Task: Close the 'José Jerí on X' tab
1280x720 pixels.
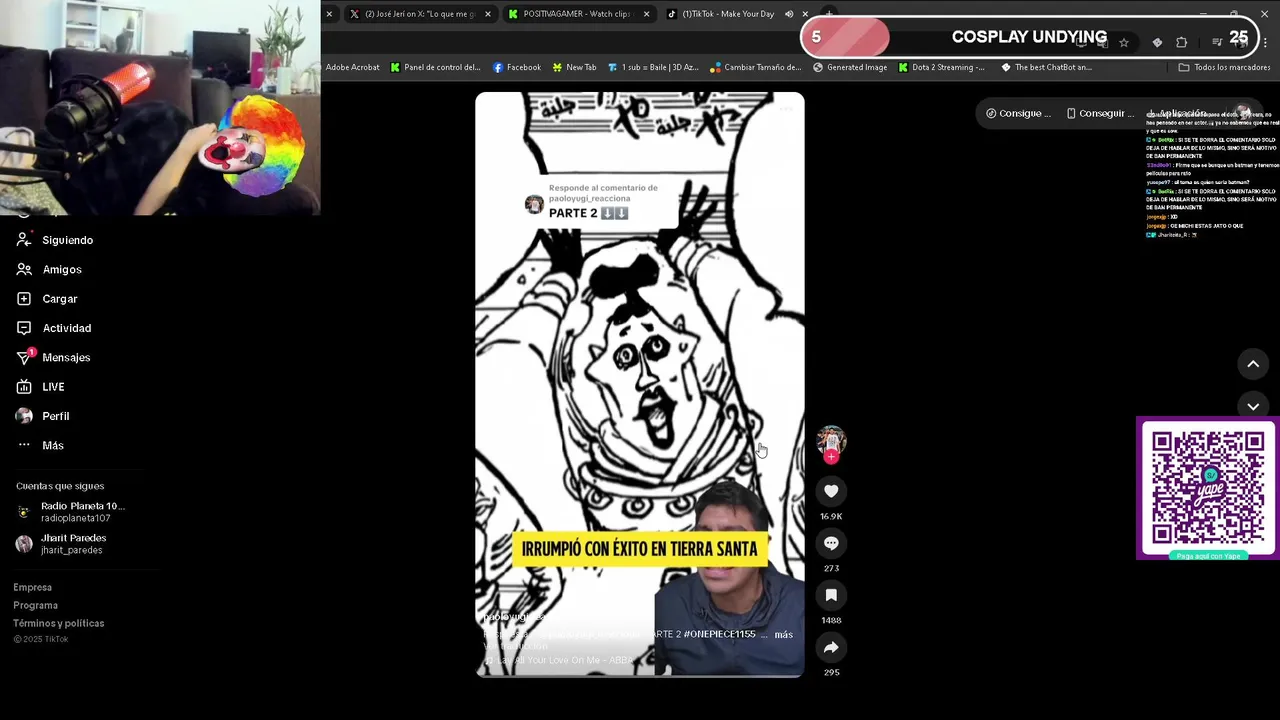Action: (488, 14)
